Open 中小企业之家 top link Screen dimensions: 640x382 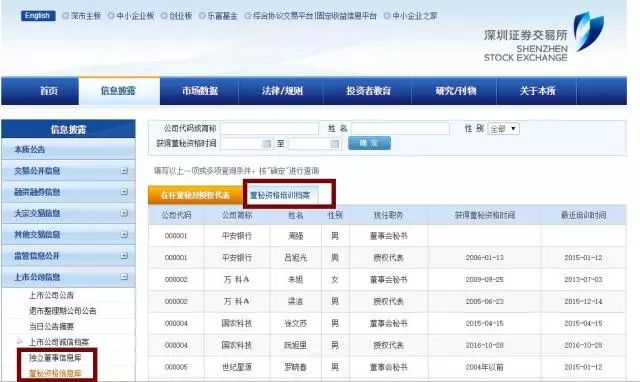pos(415,16)
